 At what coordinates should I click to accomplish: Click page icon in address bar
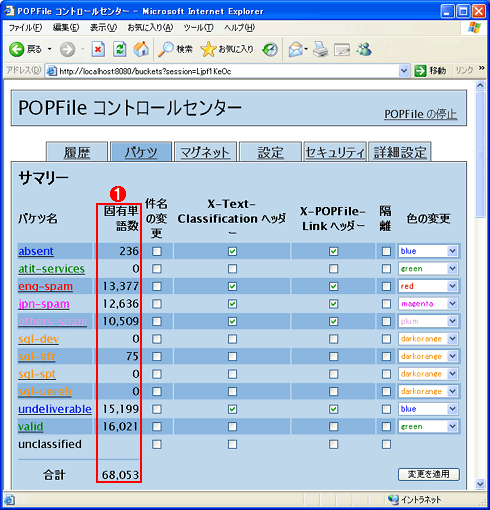point(51,71)
